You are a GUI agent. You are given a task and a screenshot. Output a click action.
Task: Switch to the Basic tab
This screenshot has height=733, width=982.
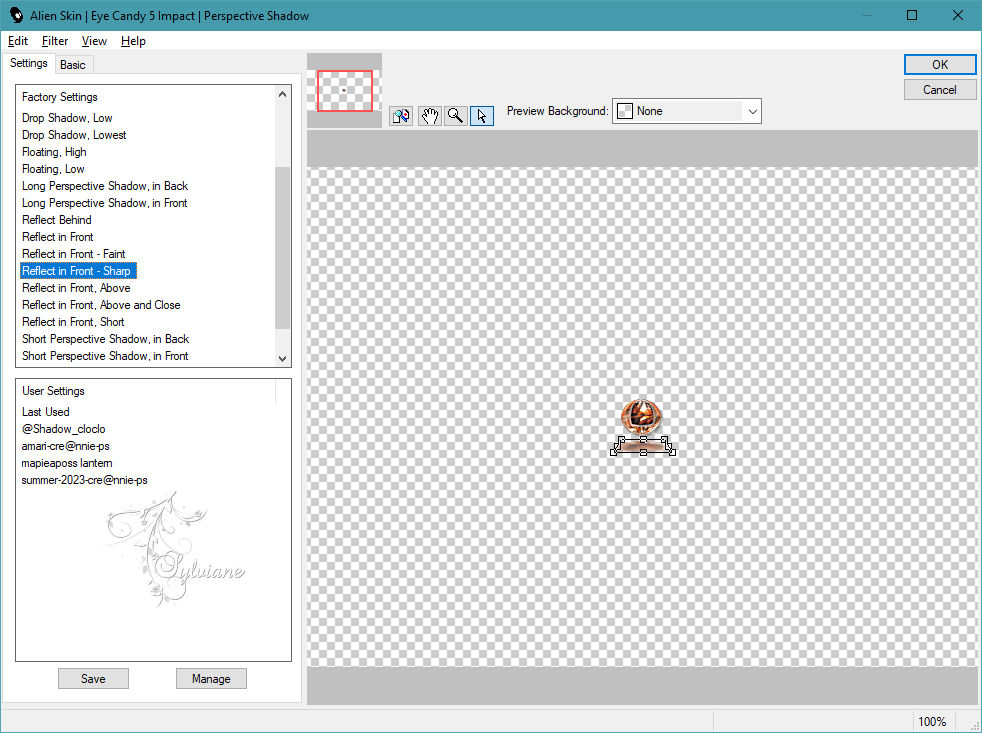pos(73,65)
